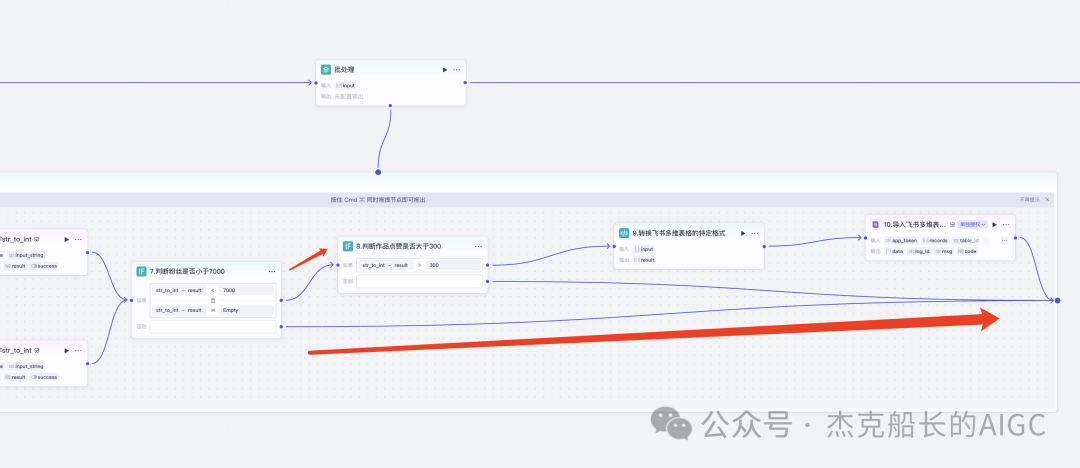Image resolution: width=1080 pixels, height=468 pixels.
Task: Click the 不再提示 link in the hint banner
Action: 1030,200
